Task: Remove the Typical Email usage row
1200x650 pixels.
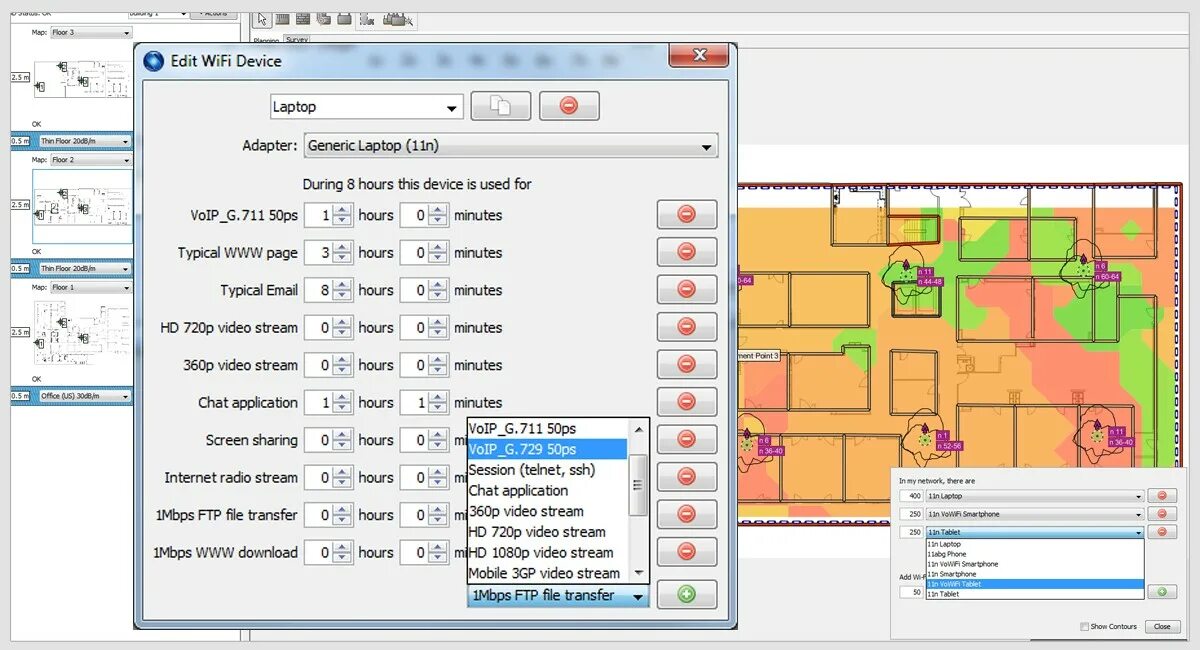Action: [x=687, y=289]
